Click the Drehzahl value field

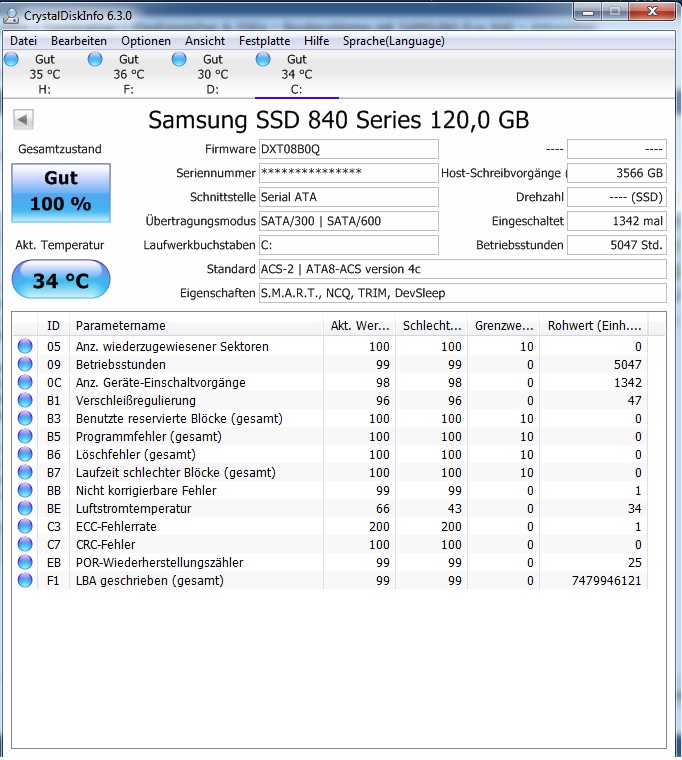point(617,197)
